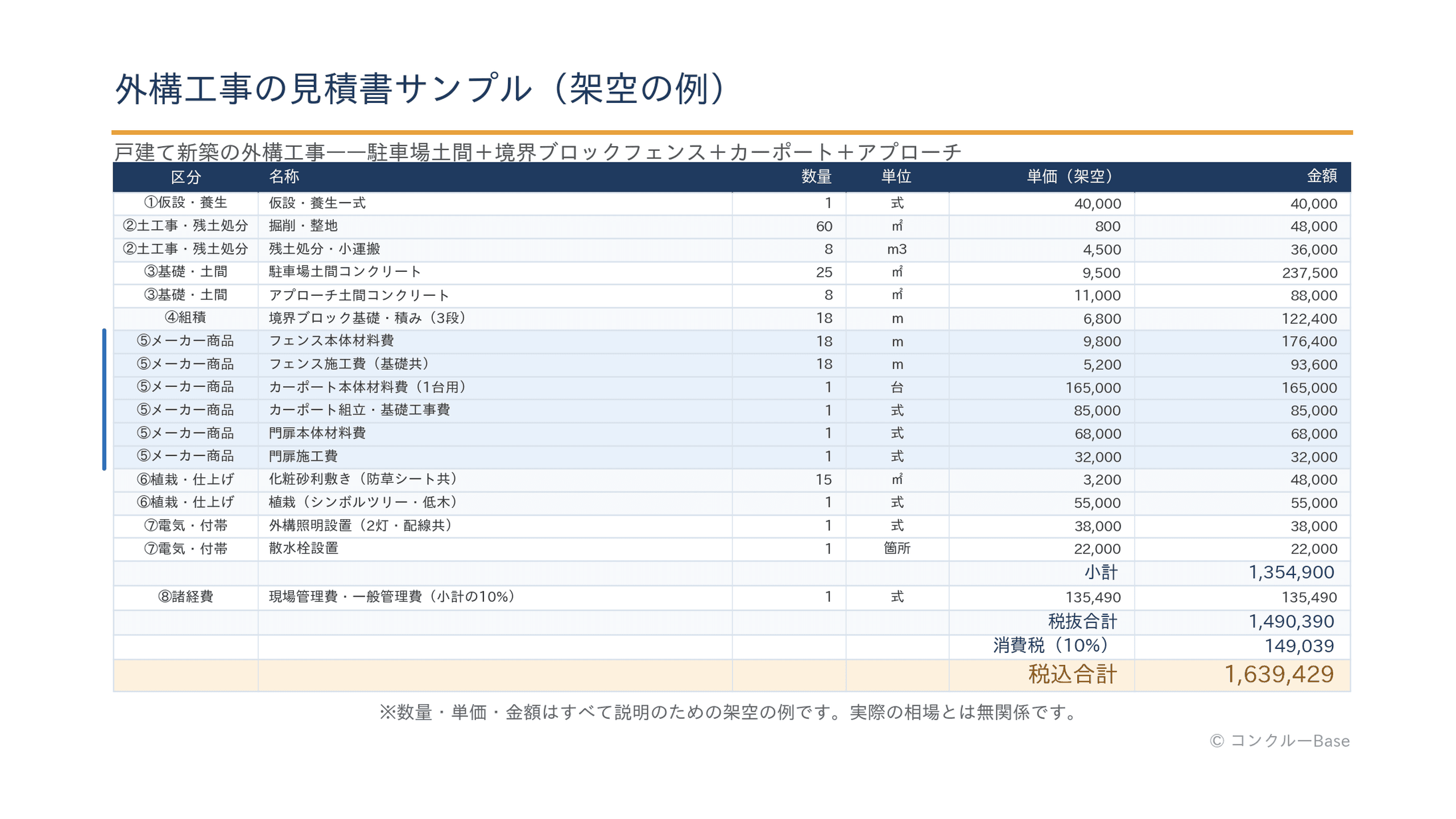Click the unit price 11,000
Screen dimensions: 1456x819
[1097, 296]
